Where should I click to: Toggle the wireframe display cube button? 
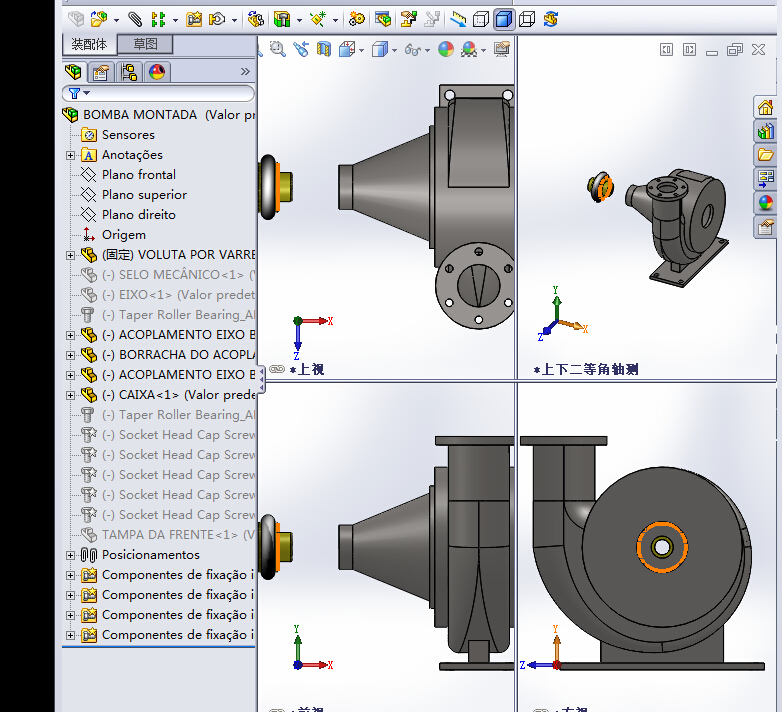[x=527, y=19]
